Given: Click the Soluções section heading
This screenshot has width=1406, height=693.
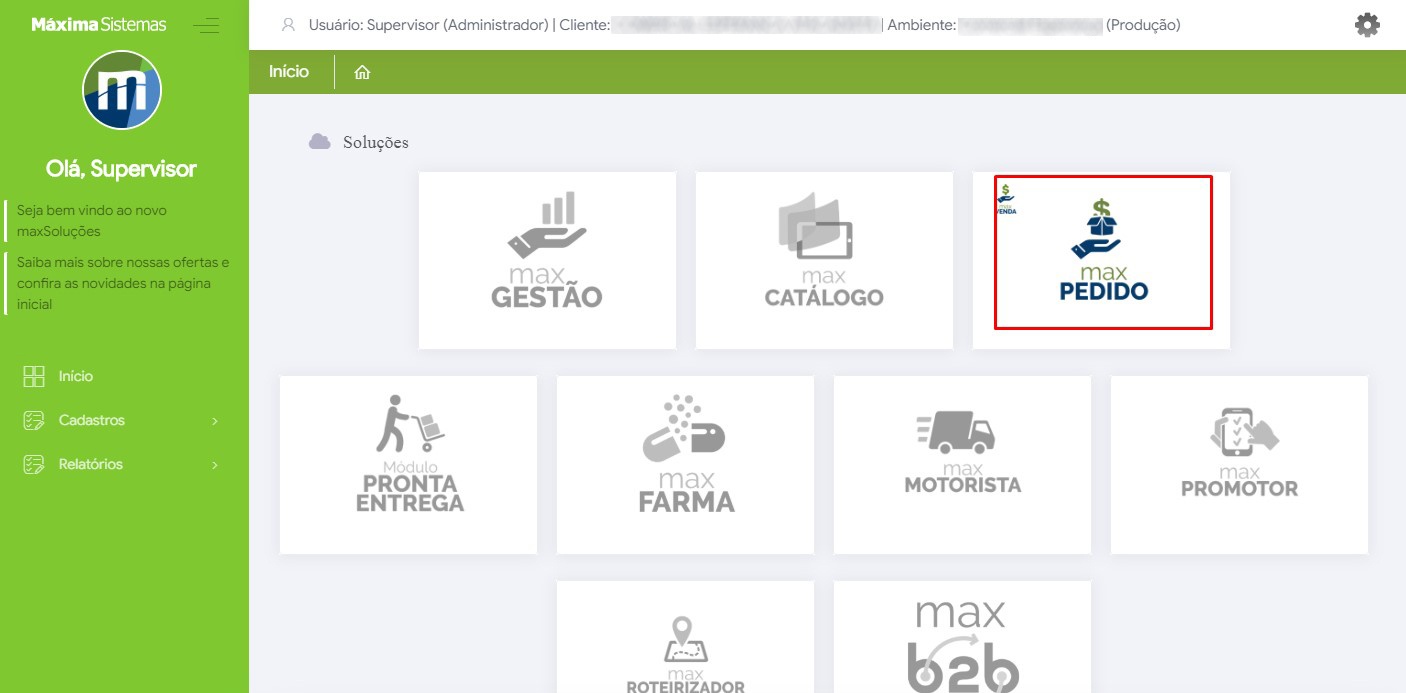Looking at the screenshot, I should point(376,142).
